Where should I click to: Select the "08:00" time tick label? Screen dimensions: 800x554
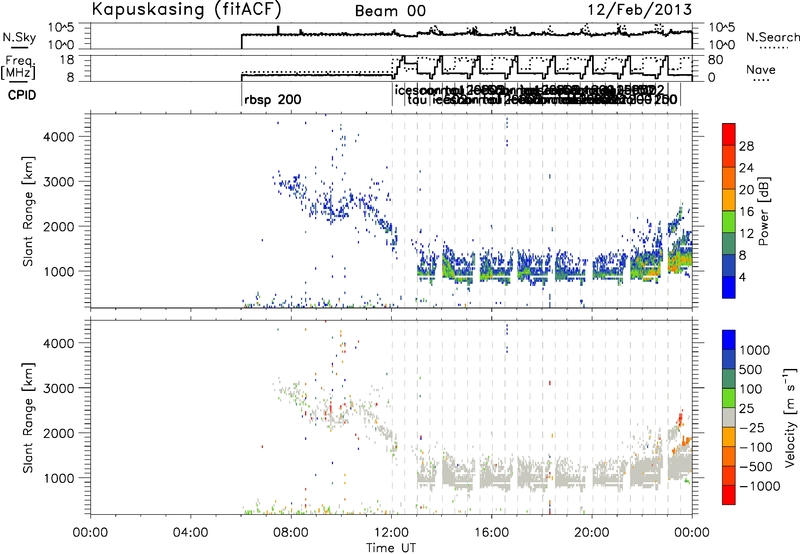tap(291, 533)
